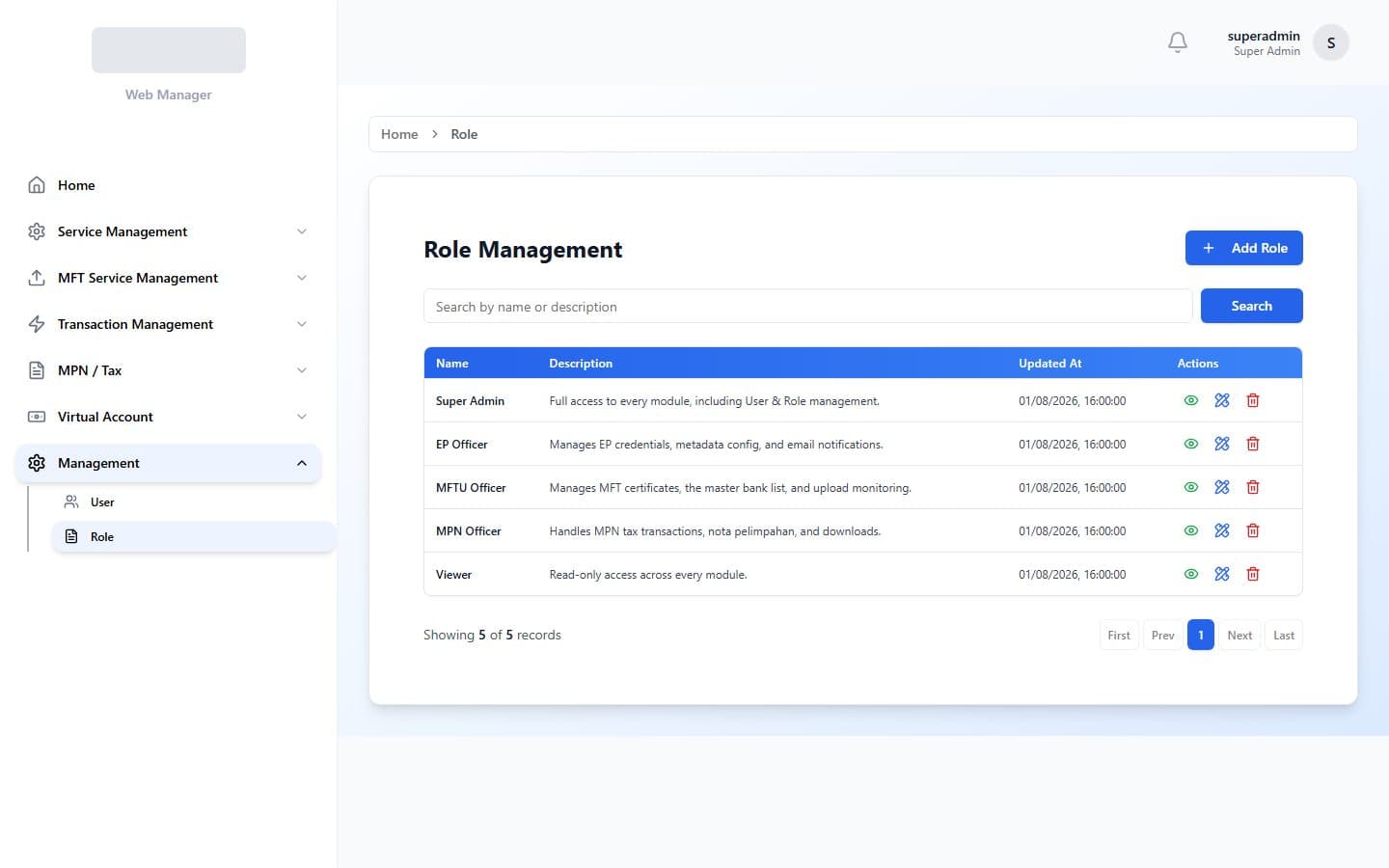Delete the MFTU Officer role

1253,487
